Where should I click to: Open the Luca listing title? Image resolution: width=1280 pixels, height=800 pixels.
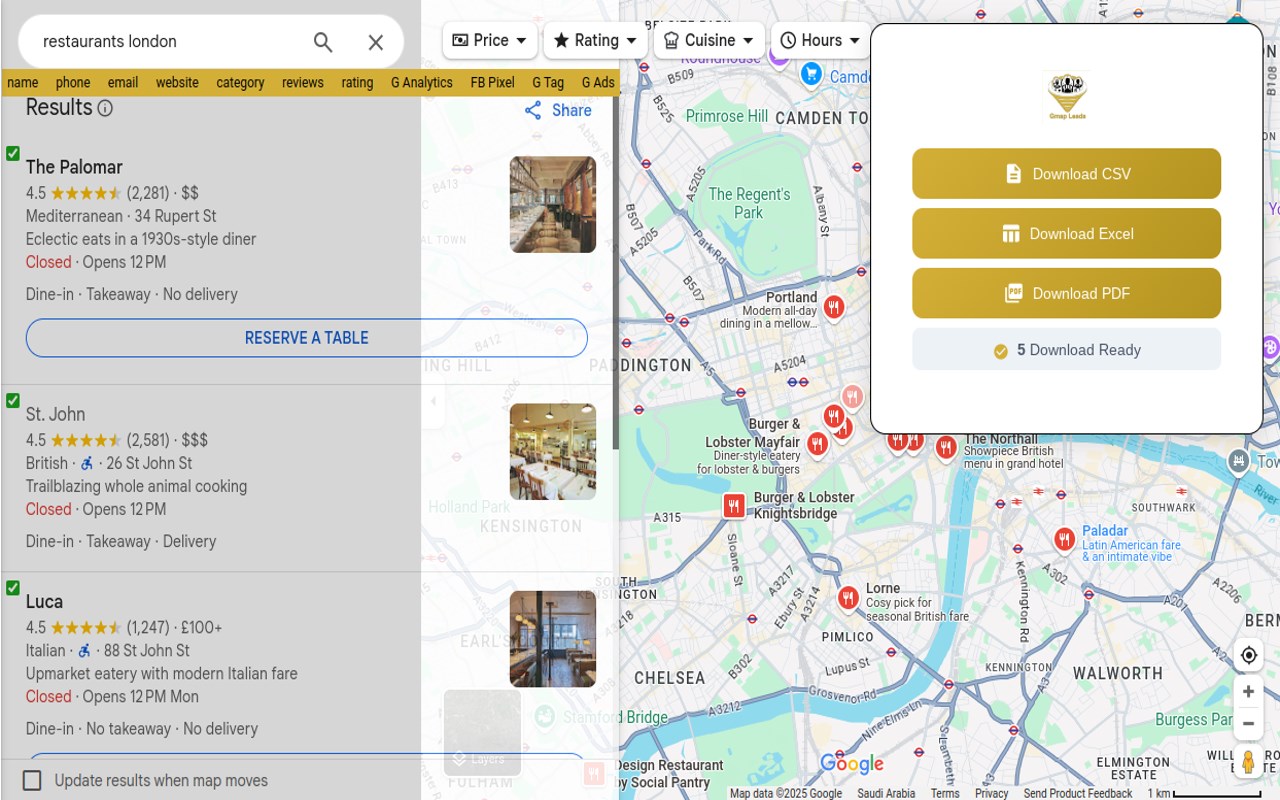(44, 602)
